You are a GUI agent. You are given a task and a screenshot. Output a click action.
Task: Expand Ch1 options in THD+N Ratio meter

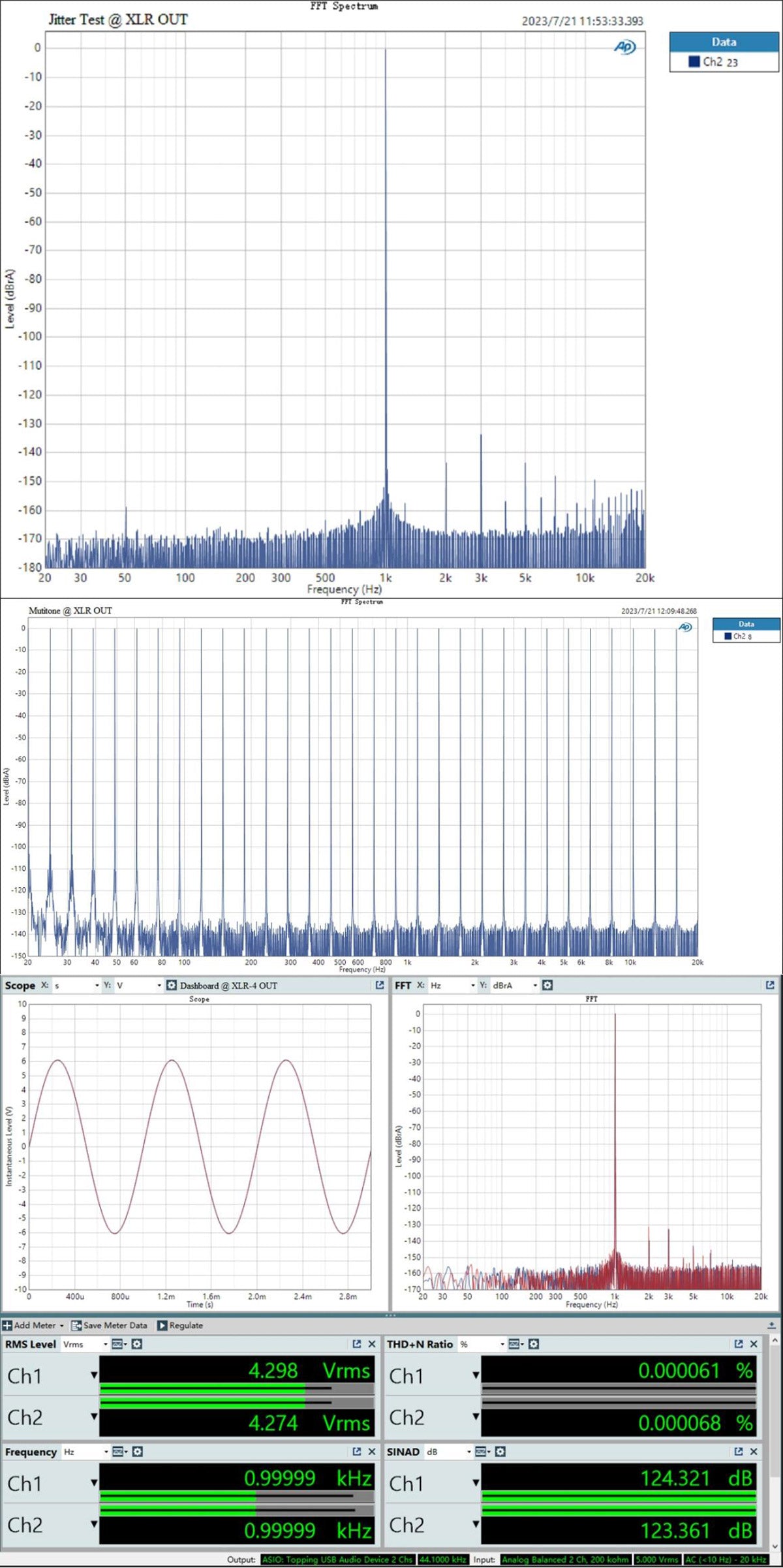click(476, 1375)
